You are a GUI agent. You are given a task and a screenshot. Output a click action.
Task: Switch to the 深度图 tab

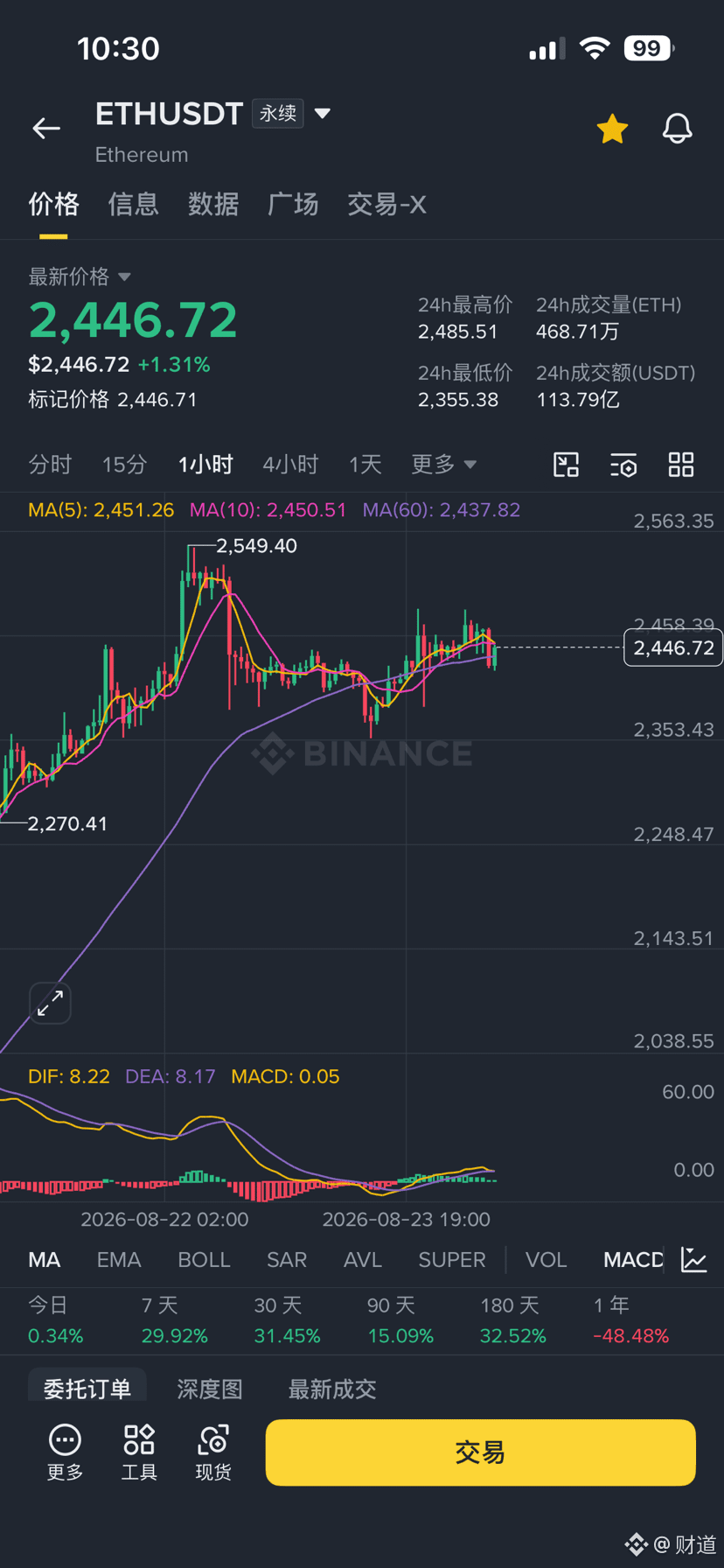click(x=210, y=1389)
